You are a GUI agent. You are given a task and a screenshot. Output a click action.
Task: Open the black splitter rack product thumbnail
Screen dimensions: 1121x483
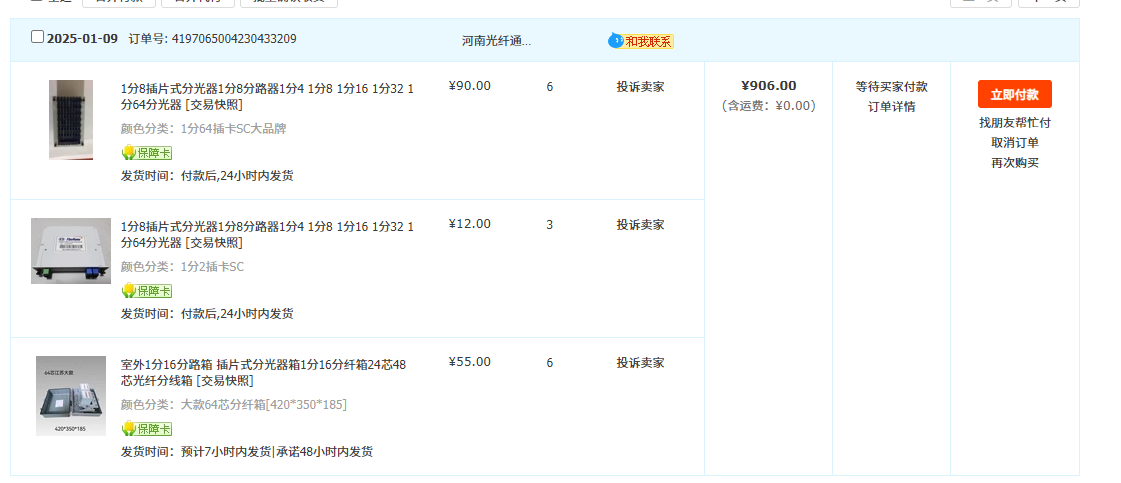pyautogui.click(x=71, y=120)
